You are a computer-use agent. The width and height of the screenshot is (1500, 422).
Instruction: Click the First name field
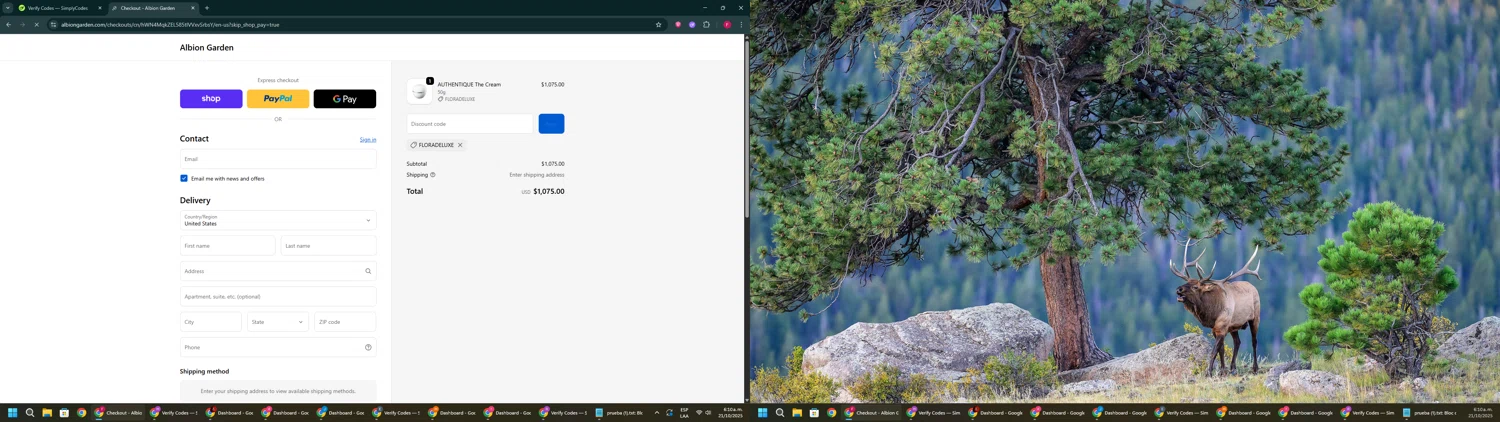click(x=228, y=246)
